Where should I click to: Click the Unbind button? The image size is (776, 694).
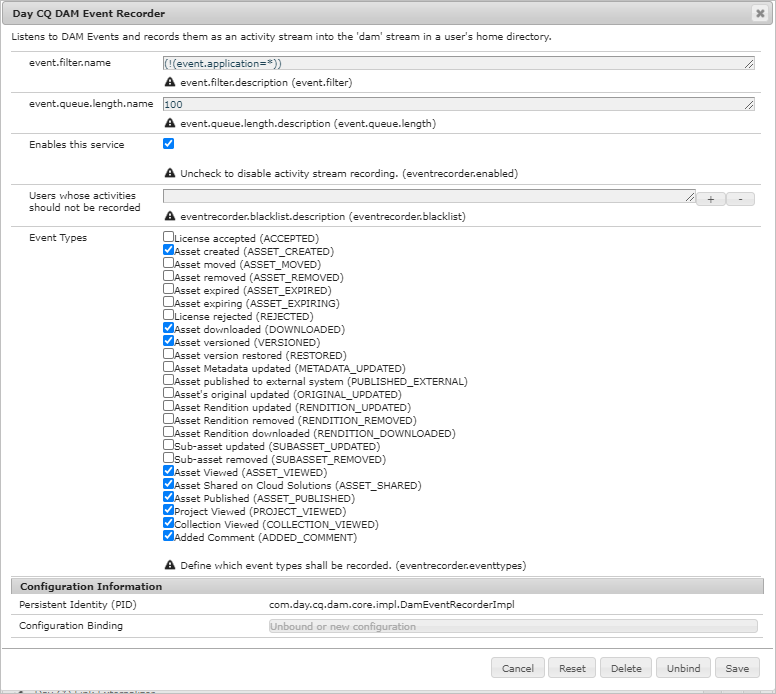tap(683, 668)
